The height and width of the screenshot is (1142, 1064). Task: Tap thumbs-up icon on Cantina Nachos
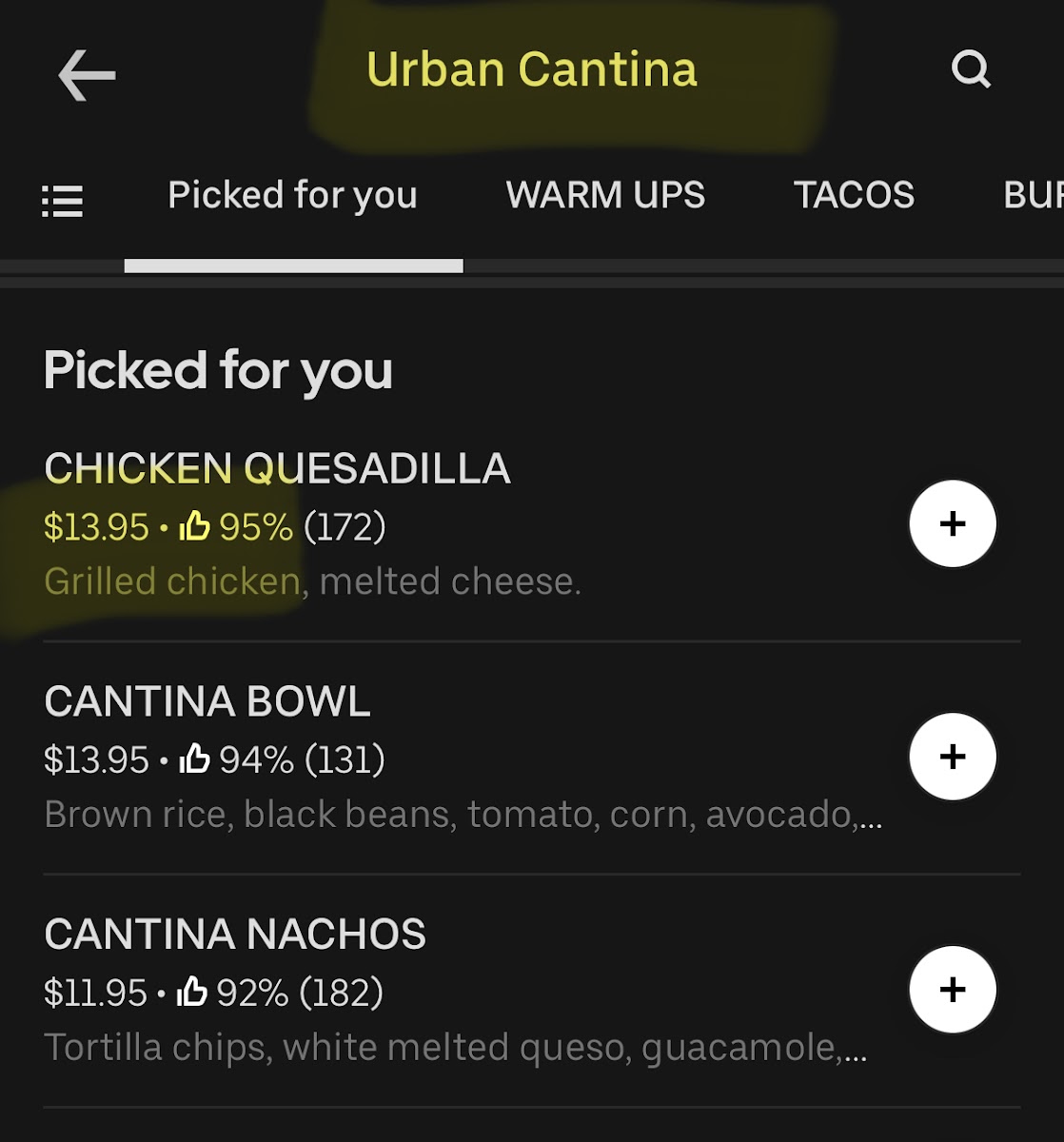pos(192,992)
